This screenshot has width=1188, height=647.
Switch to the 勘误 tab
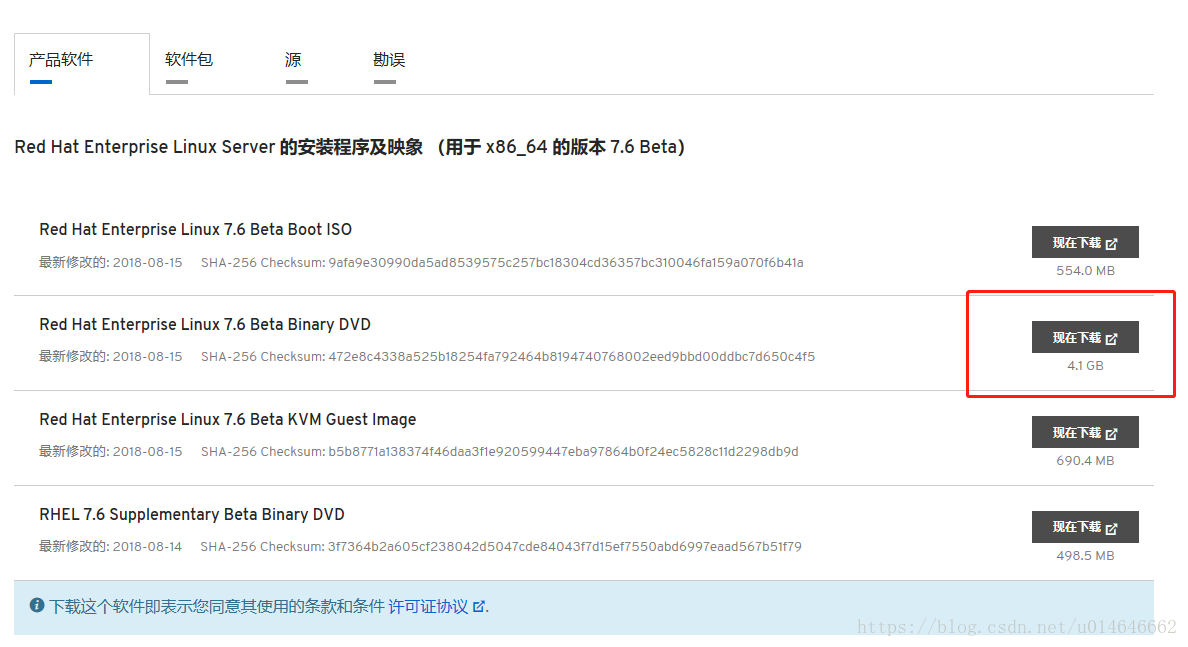(x=389, y=60)
